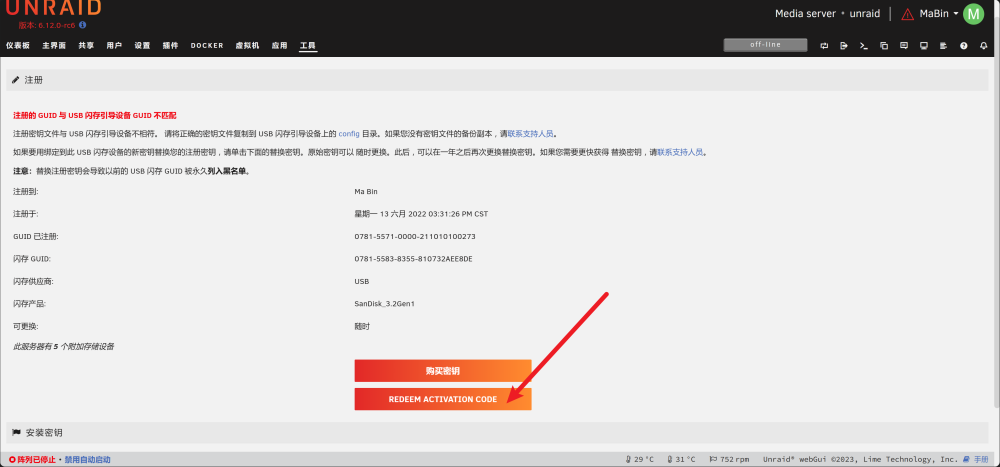1000x467 pixels.
Task: Click the registration date value
Action: click(x=421, y=214)
